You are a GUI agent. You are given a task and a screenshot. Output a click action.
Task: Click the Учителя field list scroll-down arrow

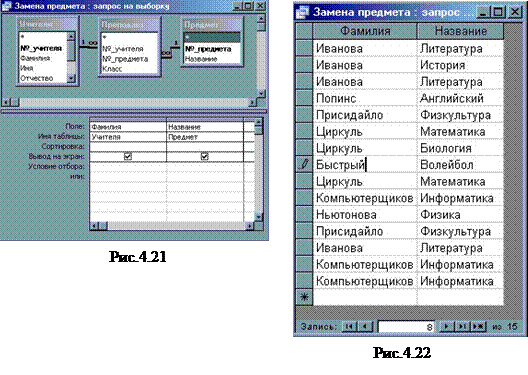pyautogui.click(x=71, y=78)
